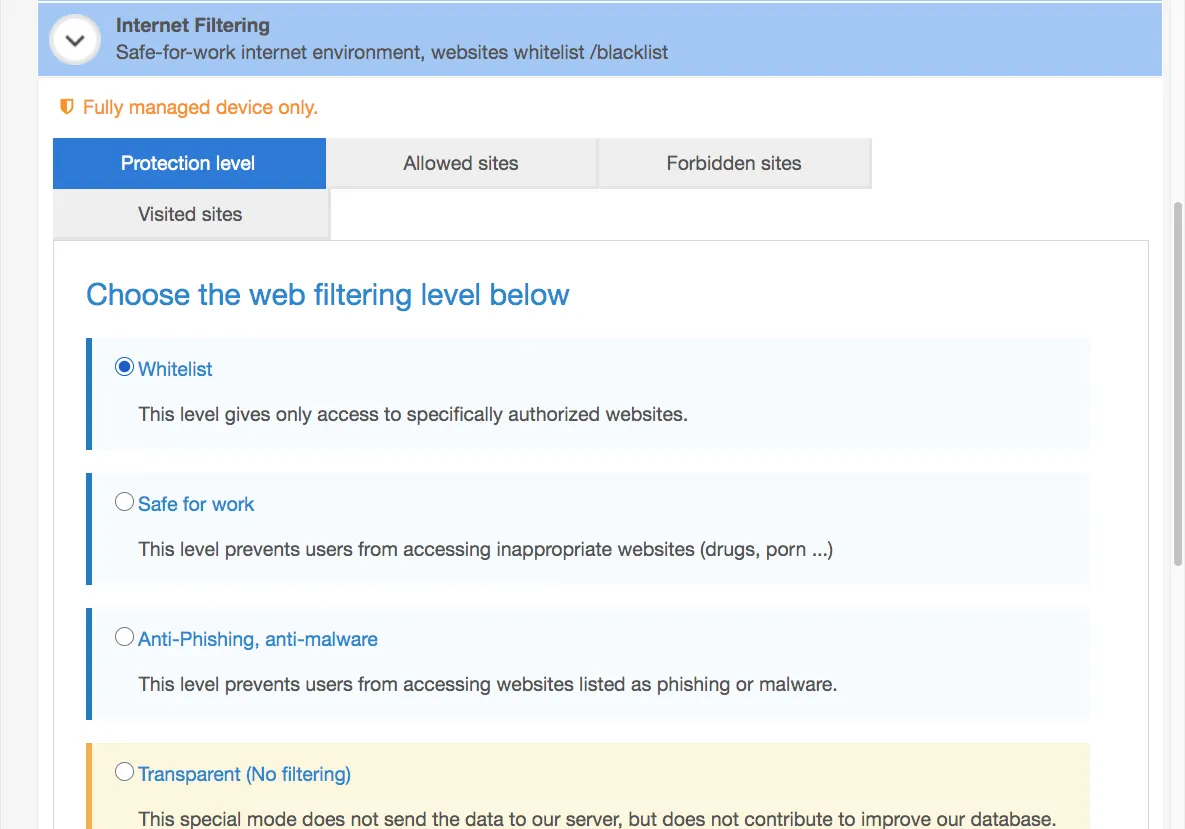Open the Protection level tab
This screenshot has height=829, width=1185.
click(189, 163)
